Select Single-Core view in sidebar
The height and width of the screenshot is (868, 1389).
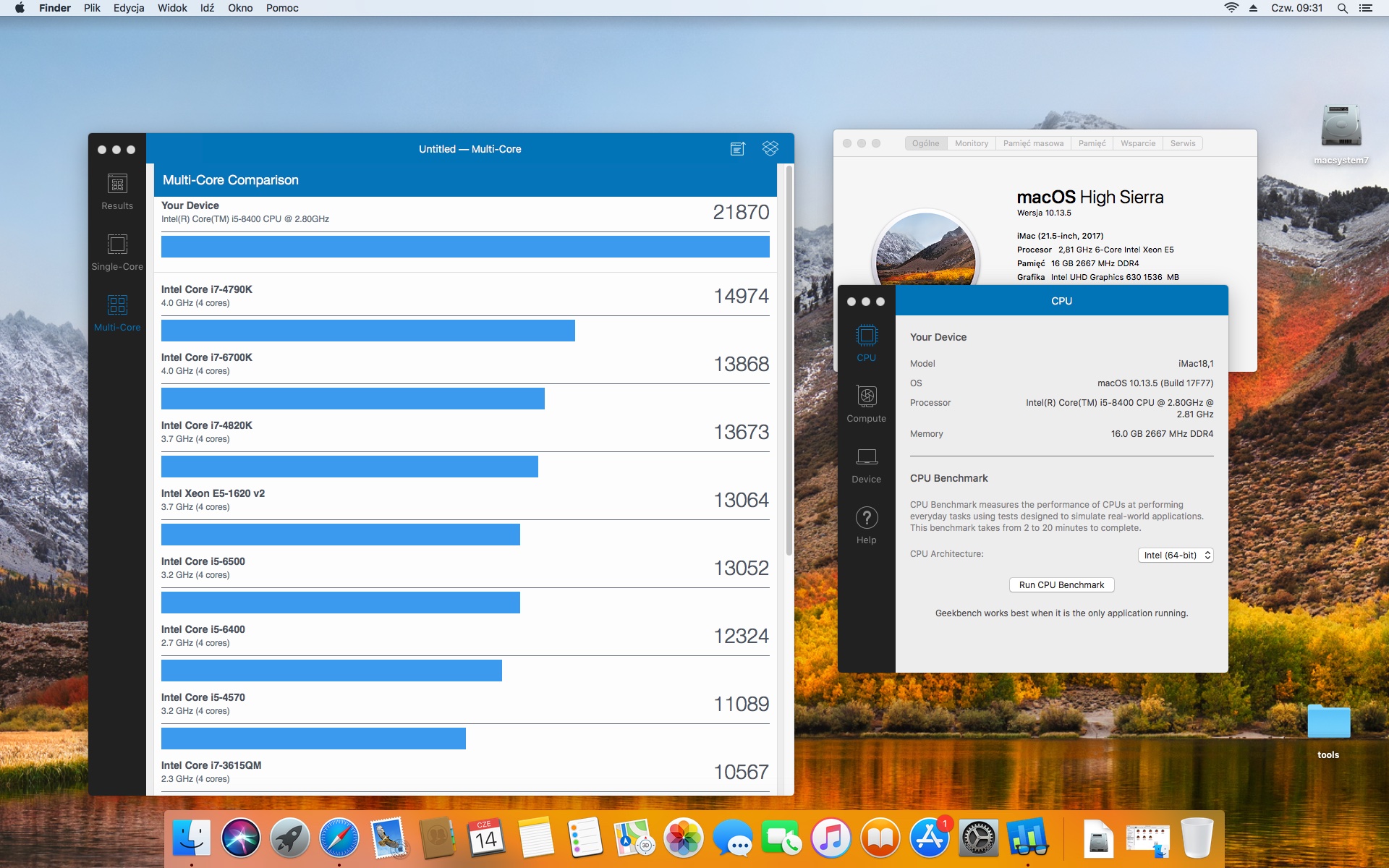(x=117, y=253)
